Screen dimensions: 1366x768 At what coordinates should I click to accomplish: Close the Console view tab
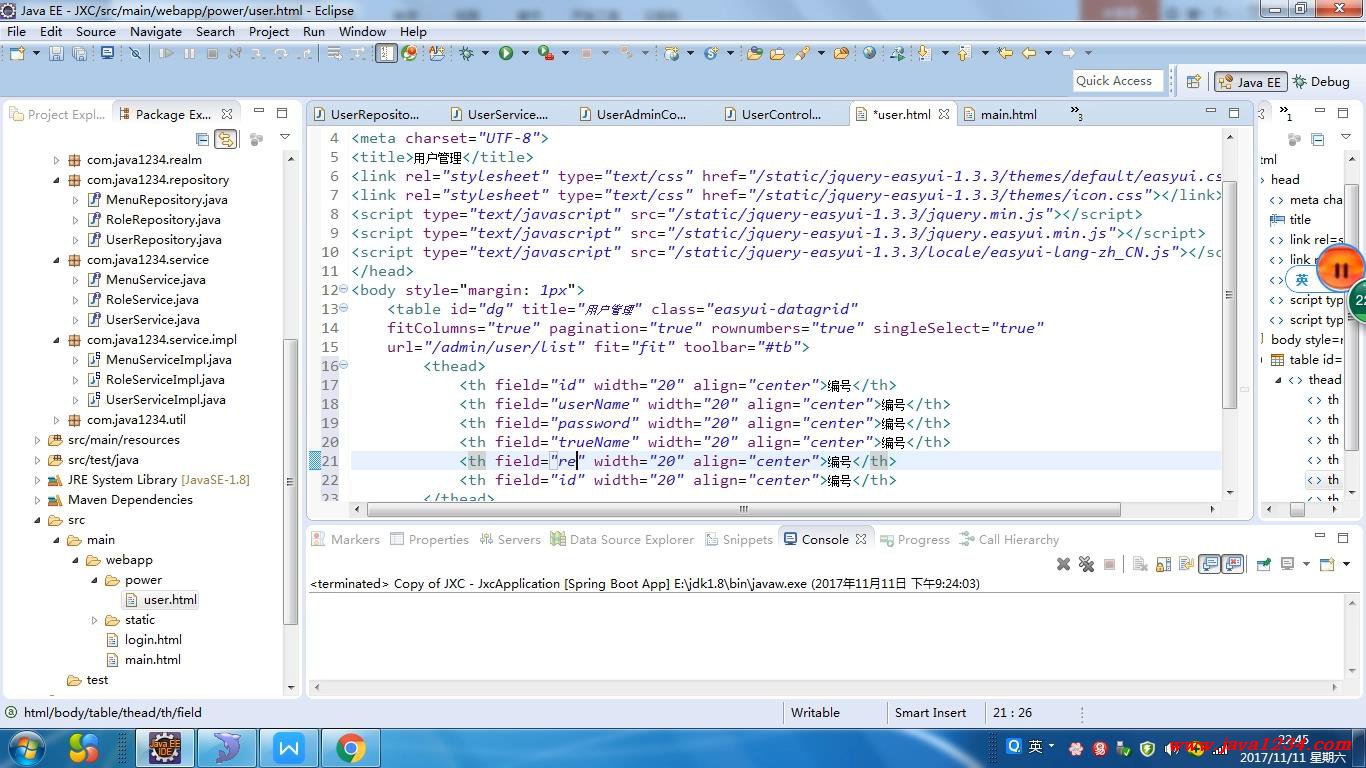[861, 539]
